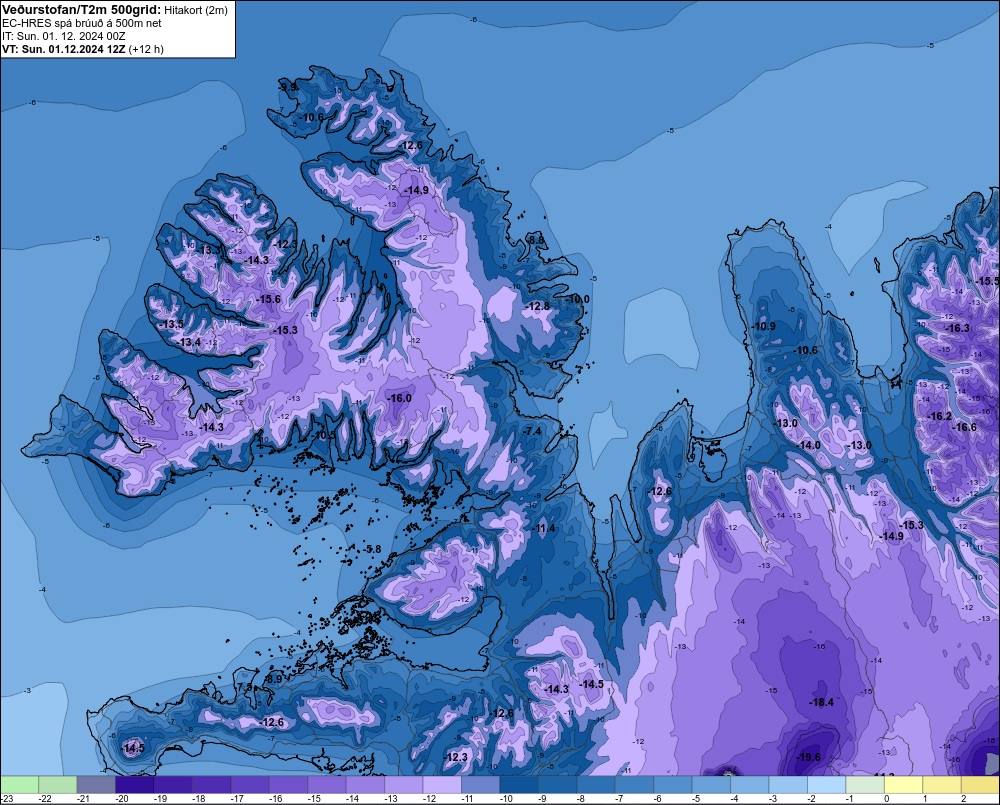This screenshot has width=1000, height=805.
Task: Select the -11.4 temperature label
Action: (x=543, y=528)
